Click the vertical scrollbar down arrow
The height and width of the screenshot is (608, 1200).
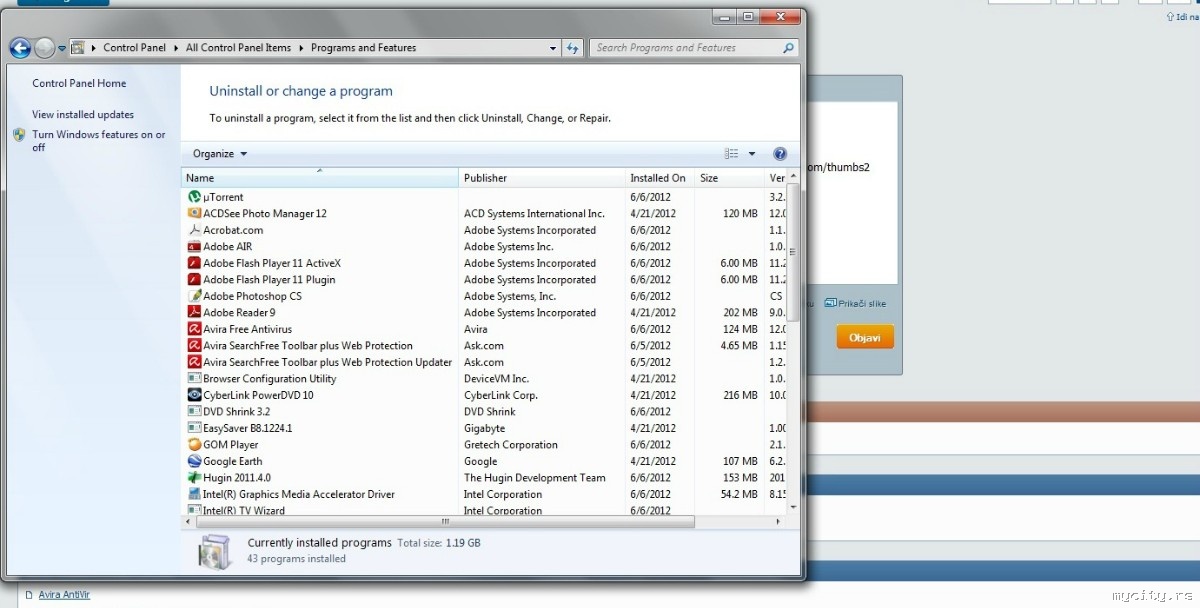point(794,507)
